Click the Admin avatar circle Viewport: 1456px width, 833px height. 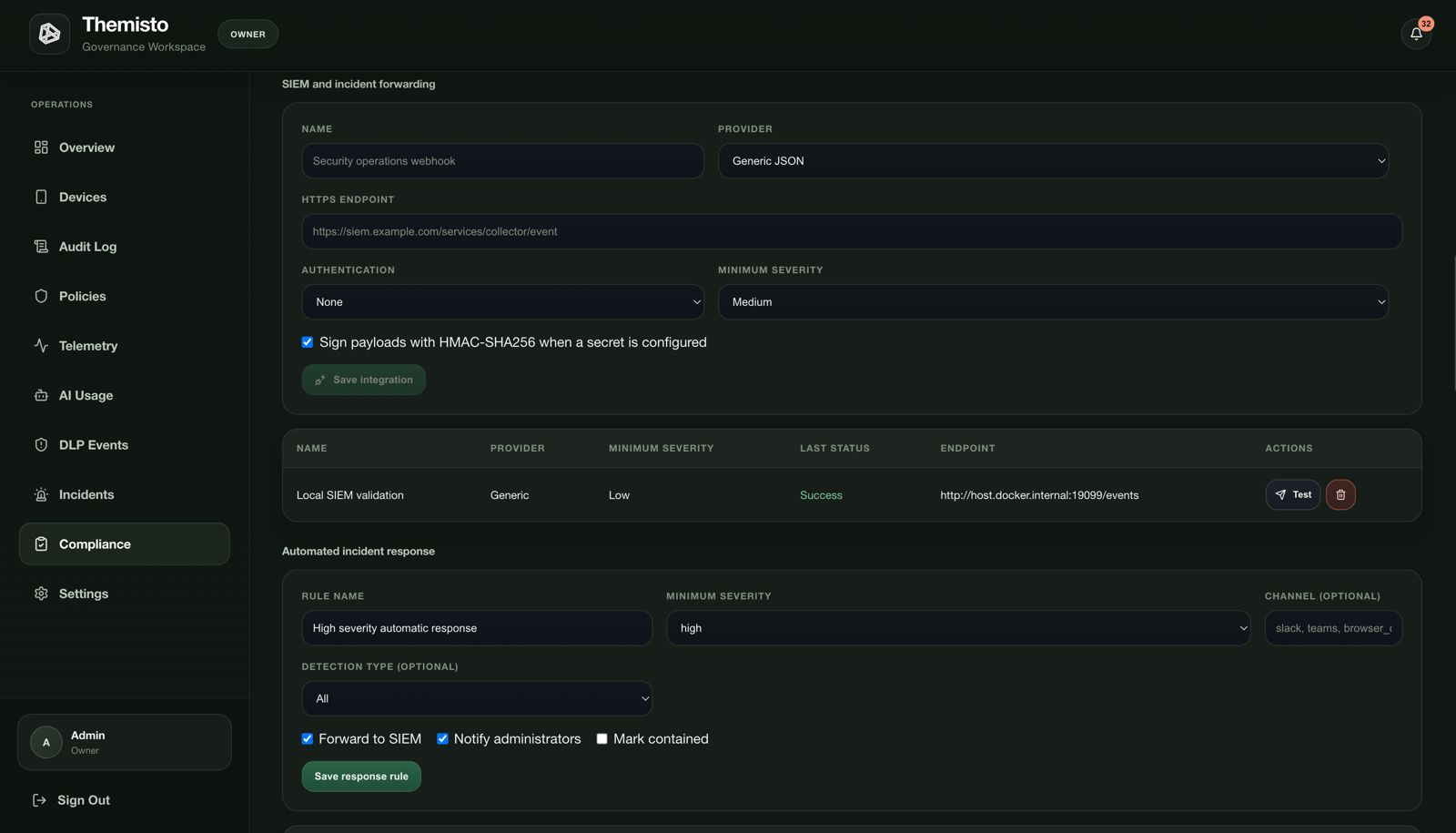[x=46, y=742]
